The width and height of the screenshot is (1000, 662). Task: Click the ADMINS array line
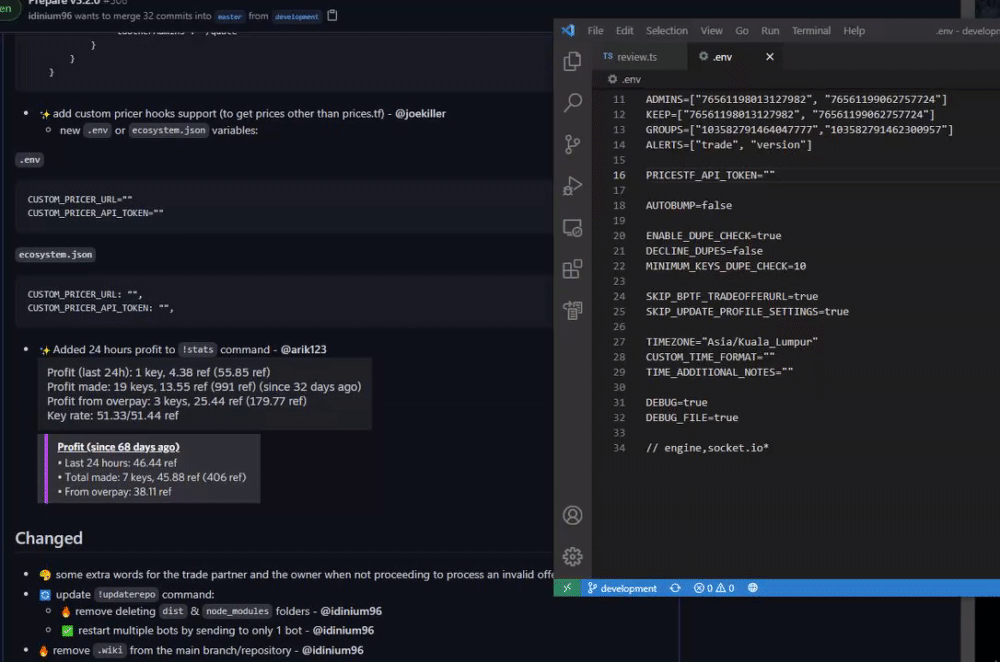pyautogui.click(x=796, y=99)
